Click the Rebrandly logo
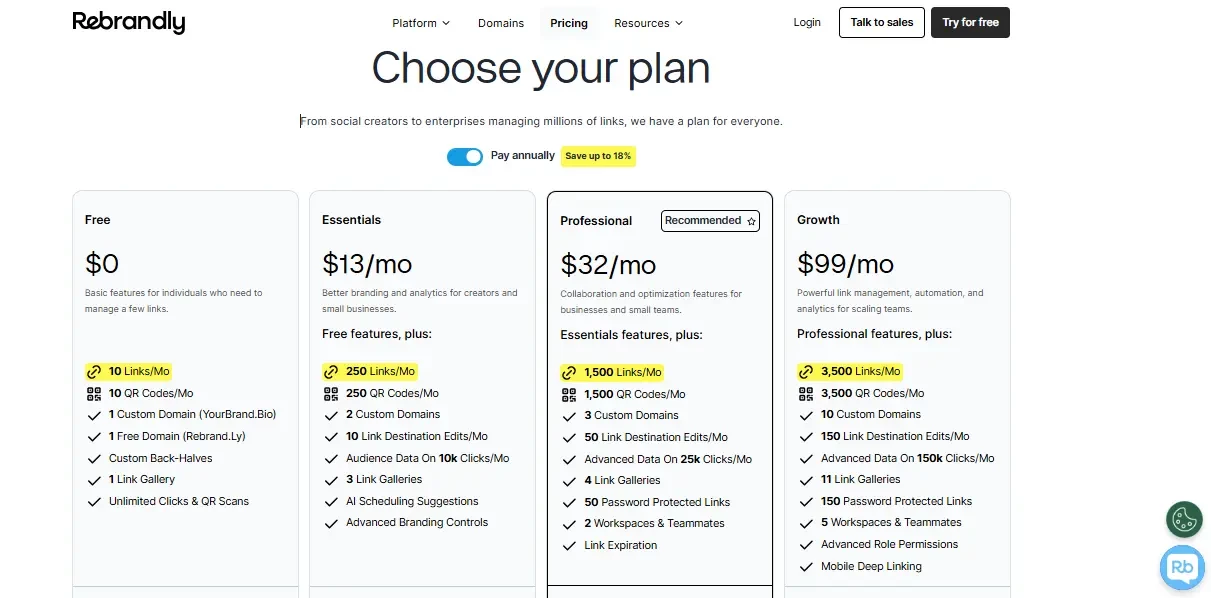The height and width of the screenshot is (598, 1211). coord(129,22)
